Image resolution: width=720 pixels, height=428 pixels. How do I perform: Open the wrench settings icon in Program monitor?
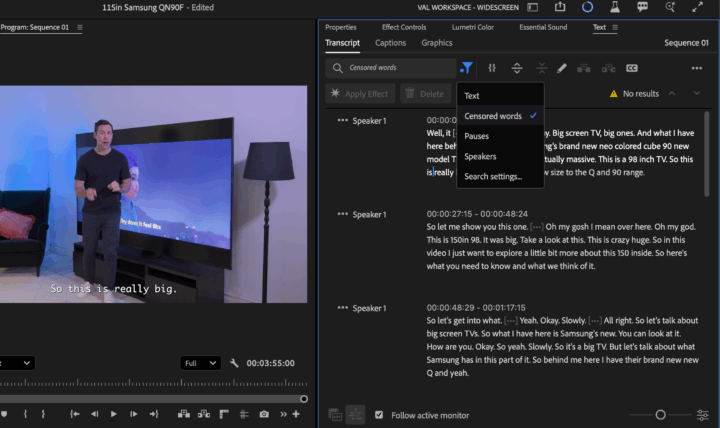point(234,363)
